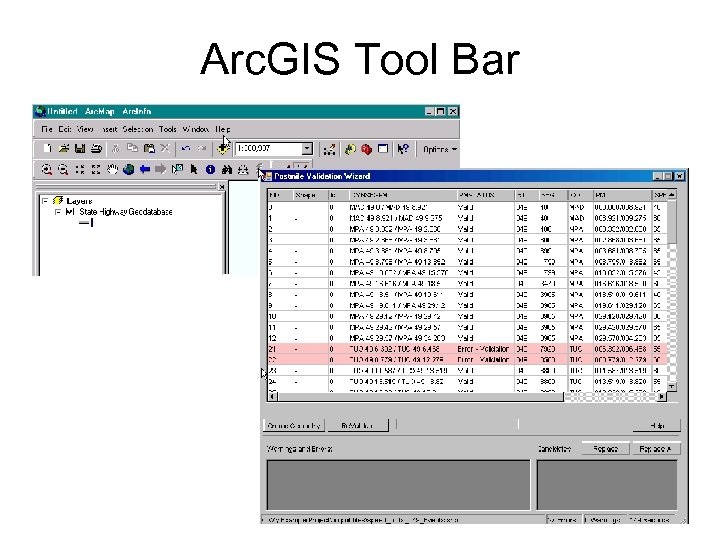Select the Identify info tool

point(210,169)
